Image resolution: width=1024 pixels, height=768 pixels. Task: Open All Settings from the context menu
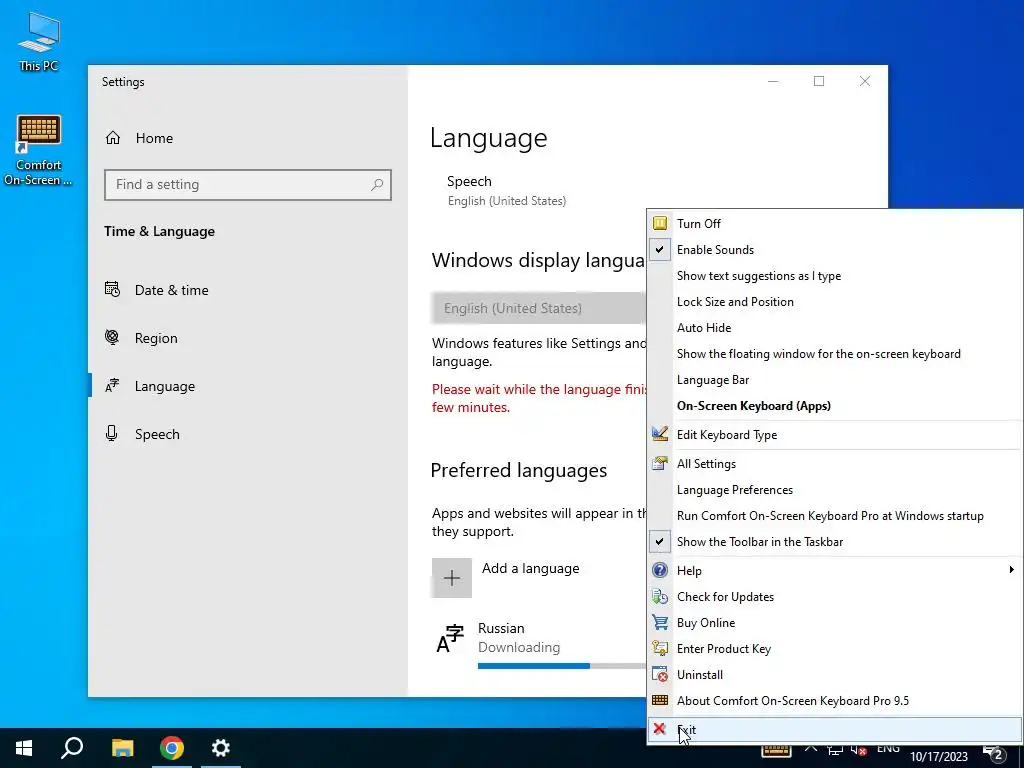[835, 464]
